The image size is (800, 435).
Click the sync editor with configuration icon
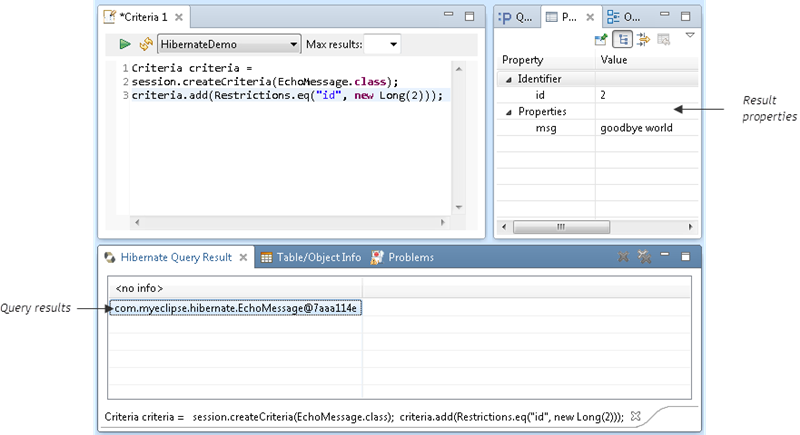click(x=145, y=44)
